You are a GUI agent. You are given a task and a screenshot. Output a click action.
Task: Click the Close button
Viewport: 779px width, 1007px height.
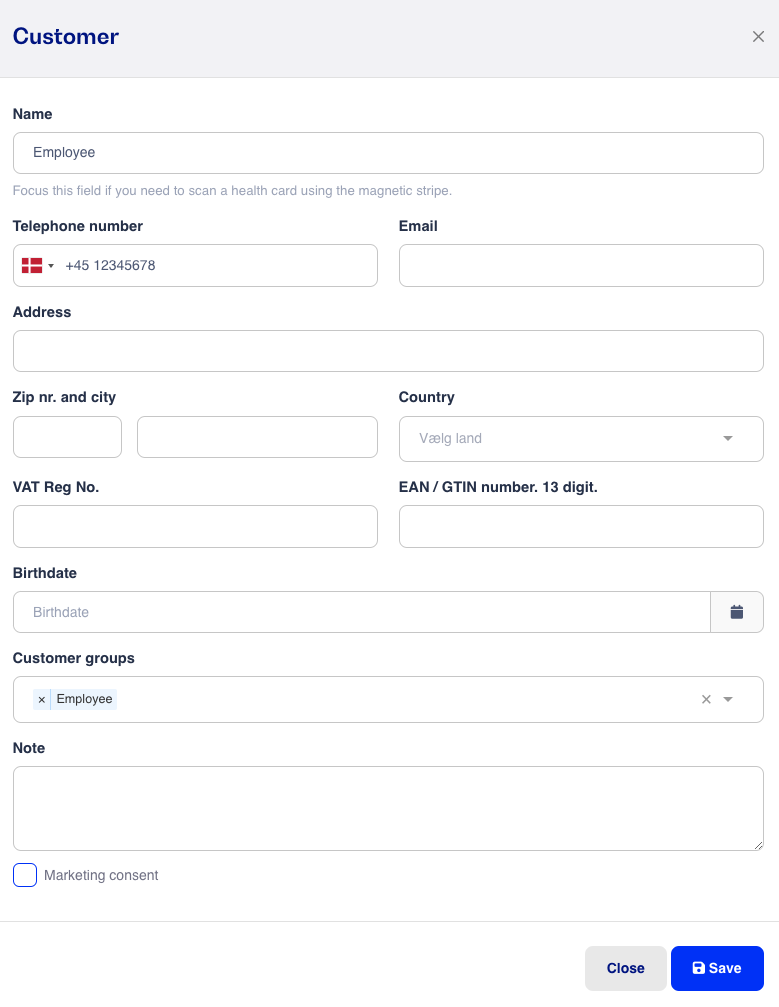click(626, 968)
